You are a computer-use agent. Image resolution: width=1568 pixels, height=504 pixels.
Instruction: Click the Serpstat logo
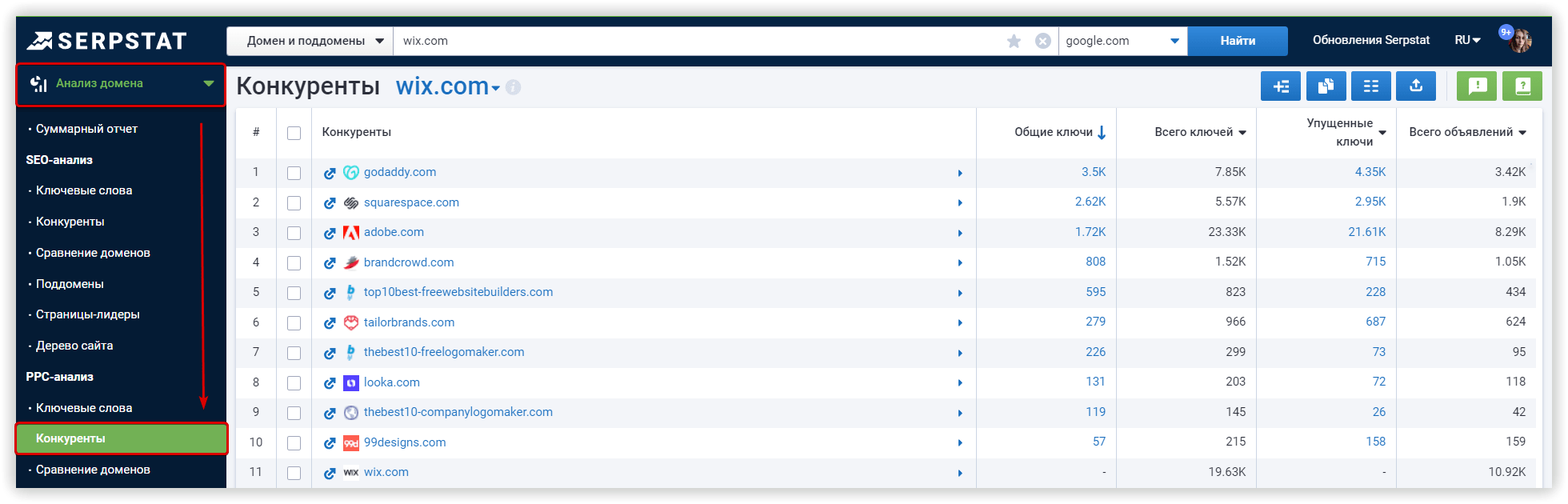[x=106, y=41]
